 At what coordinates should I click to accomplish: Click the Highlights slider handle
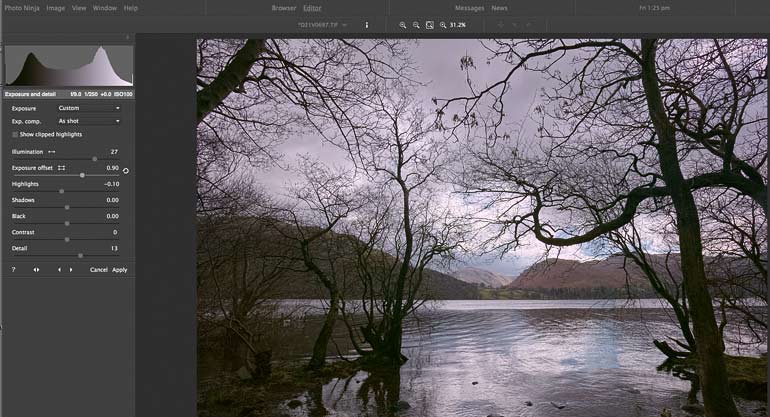coord(61,191)
